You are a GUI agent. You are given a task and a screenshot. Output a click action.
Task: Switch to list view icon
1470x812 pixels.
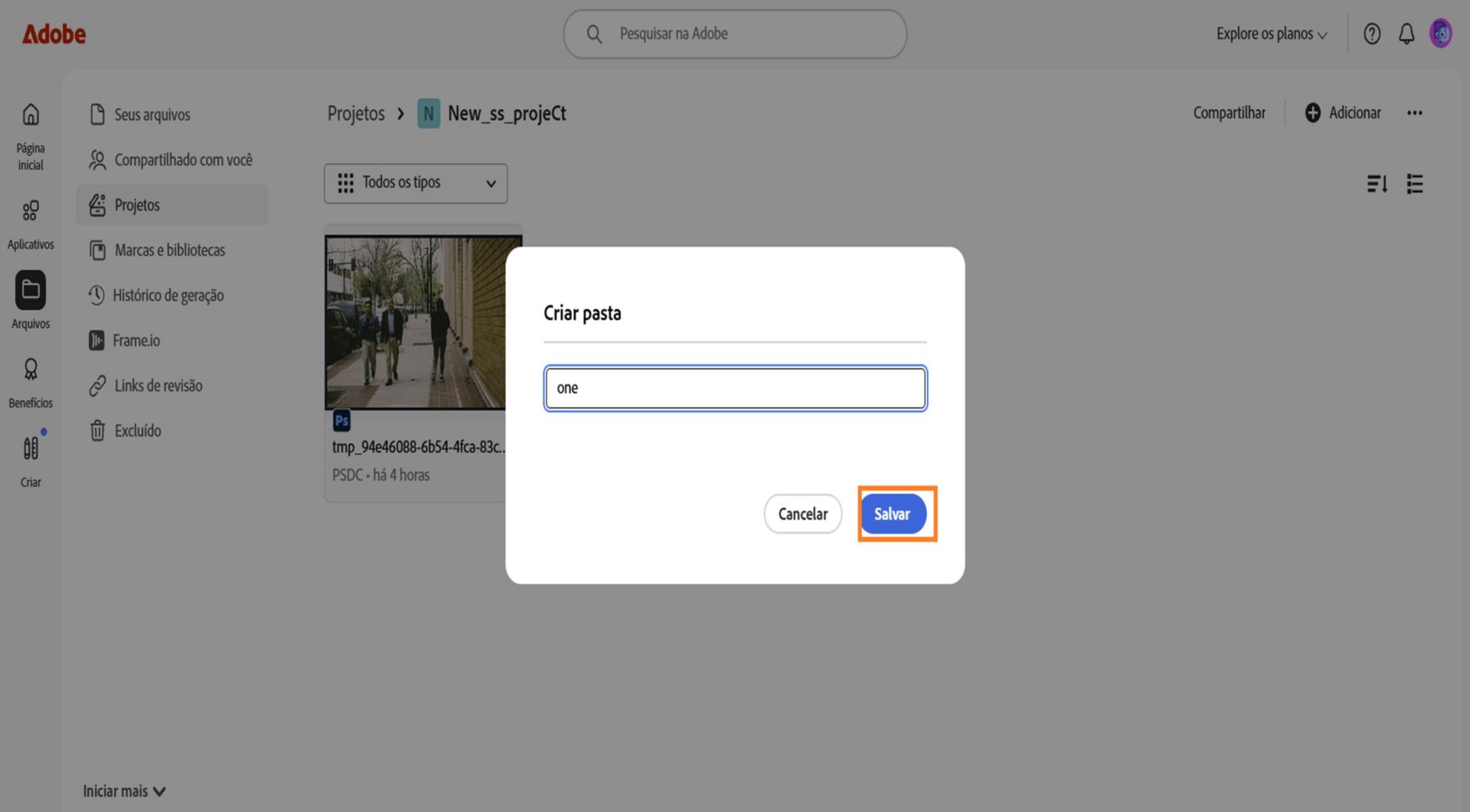[x=1415, y=184]
